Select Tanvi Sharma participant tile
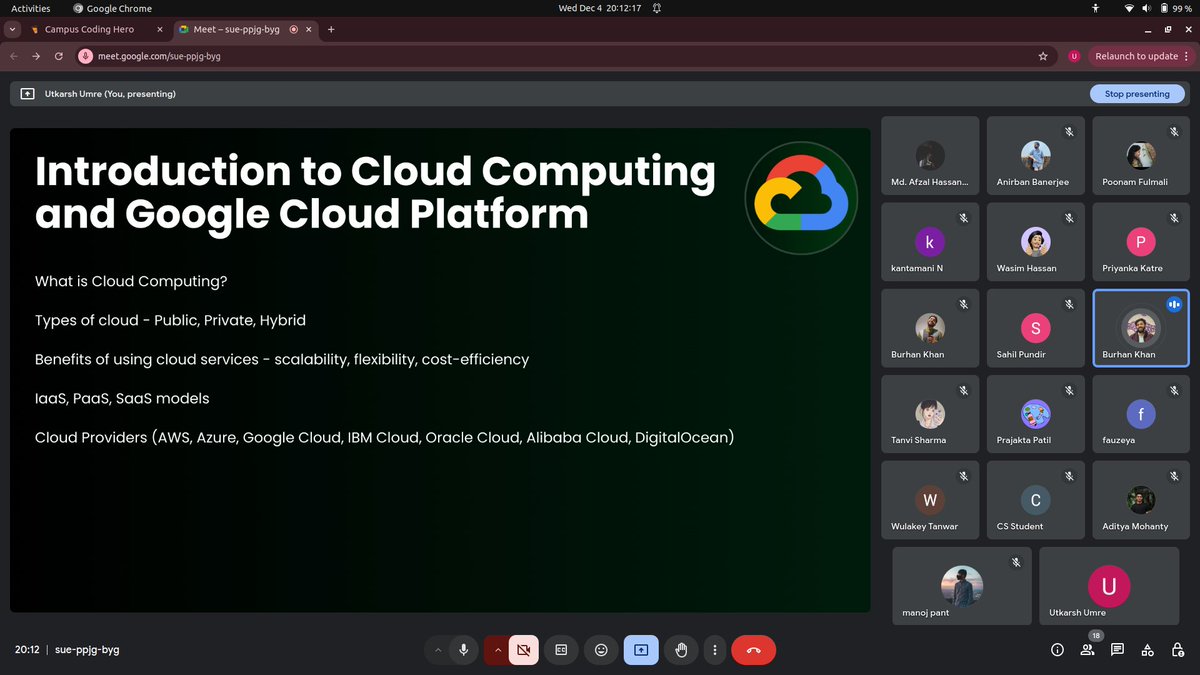The image size is (1200, 675). tap(930, 414)
